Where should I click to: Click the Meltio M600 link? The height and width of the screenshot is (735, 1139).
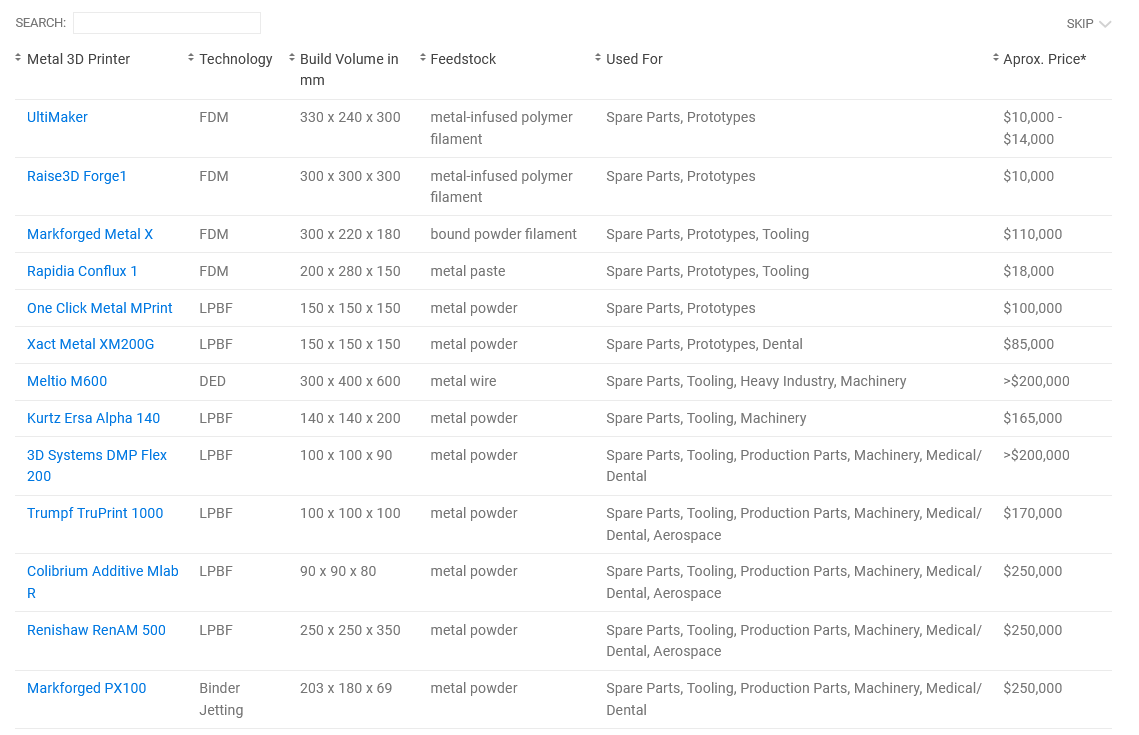point(67,381)
